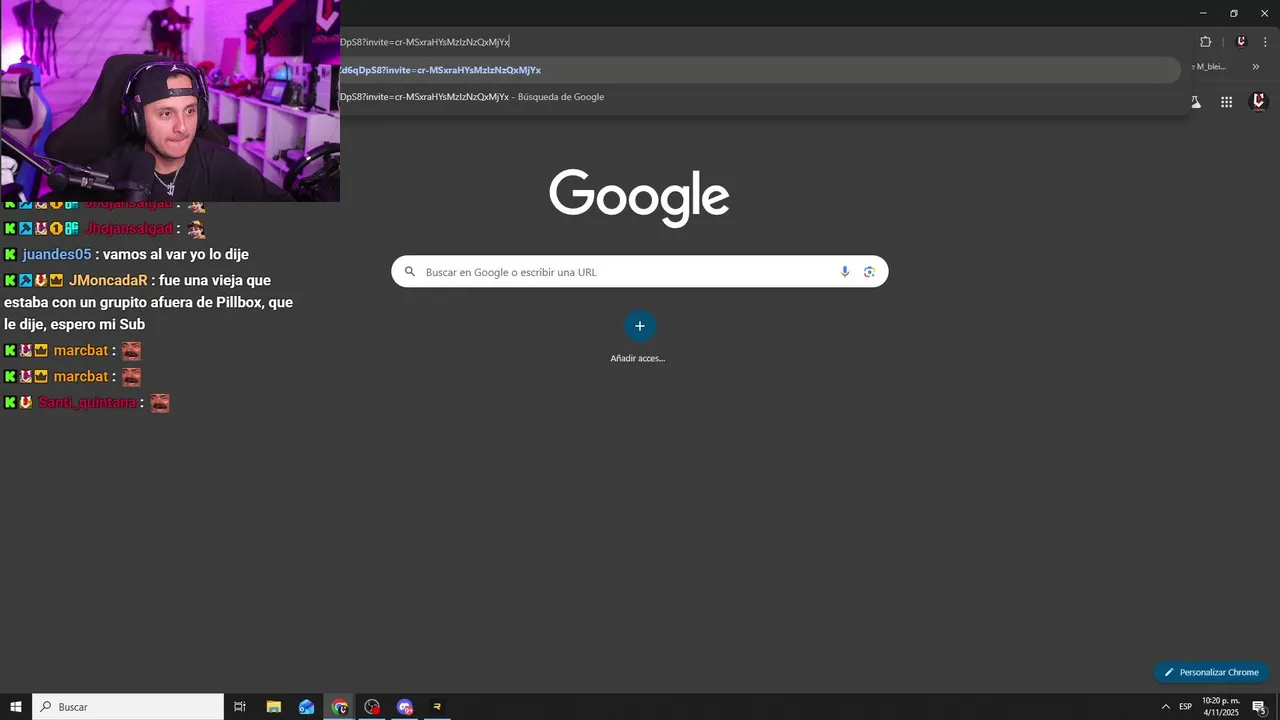Open the Windows notification center
The height and width of the screenshot is (720, 1280).
[x=1259, y=707]
